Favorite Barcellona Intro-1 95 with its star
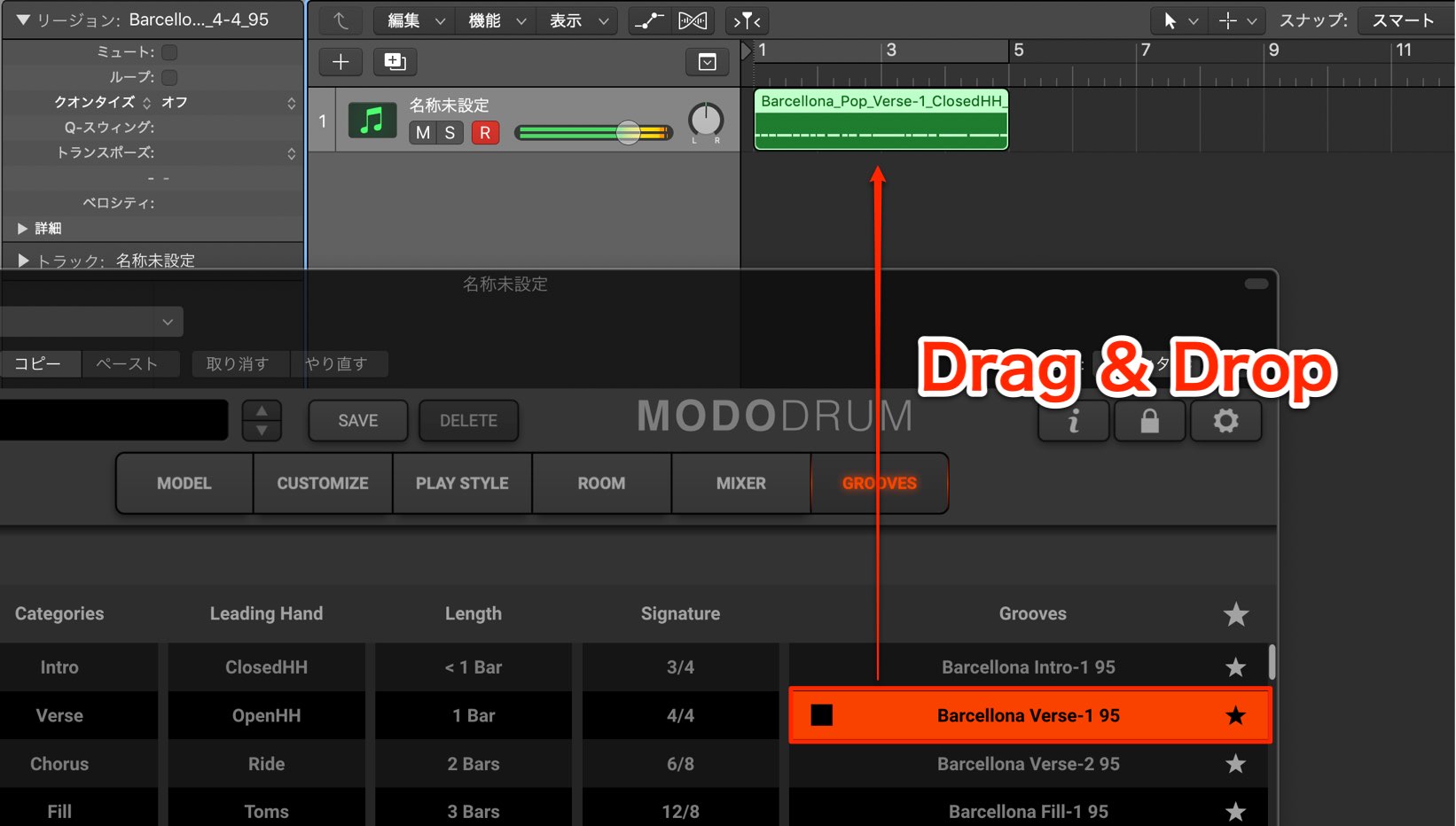Screen dimensions: 1456x826 1235,667
